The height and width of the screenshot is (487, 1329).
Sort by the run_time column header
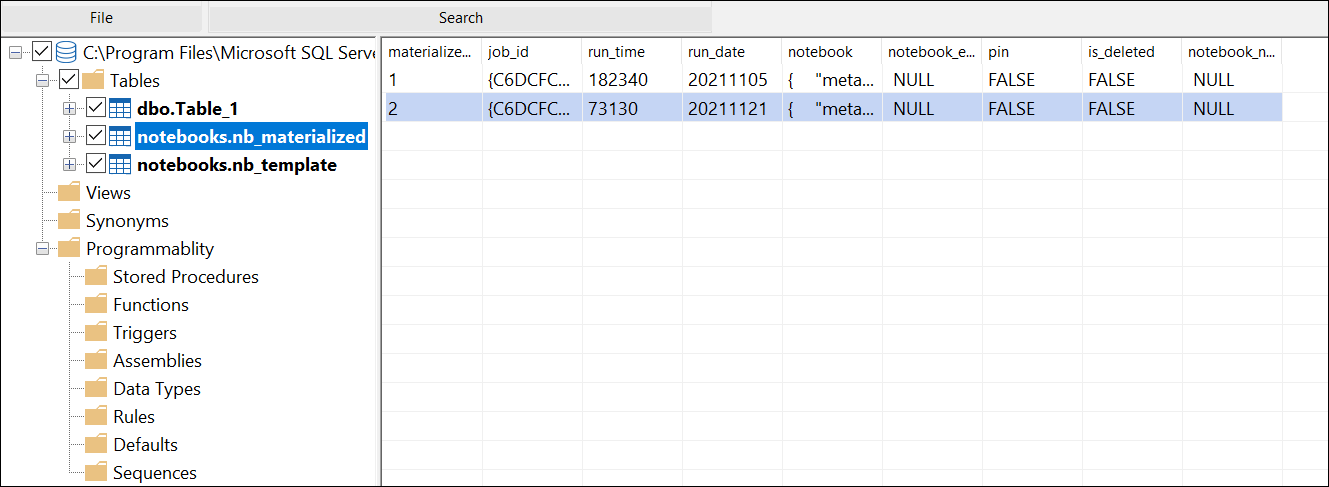point(632,51)
